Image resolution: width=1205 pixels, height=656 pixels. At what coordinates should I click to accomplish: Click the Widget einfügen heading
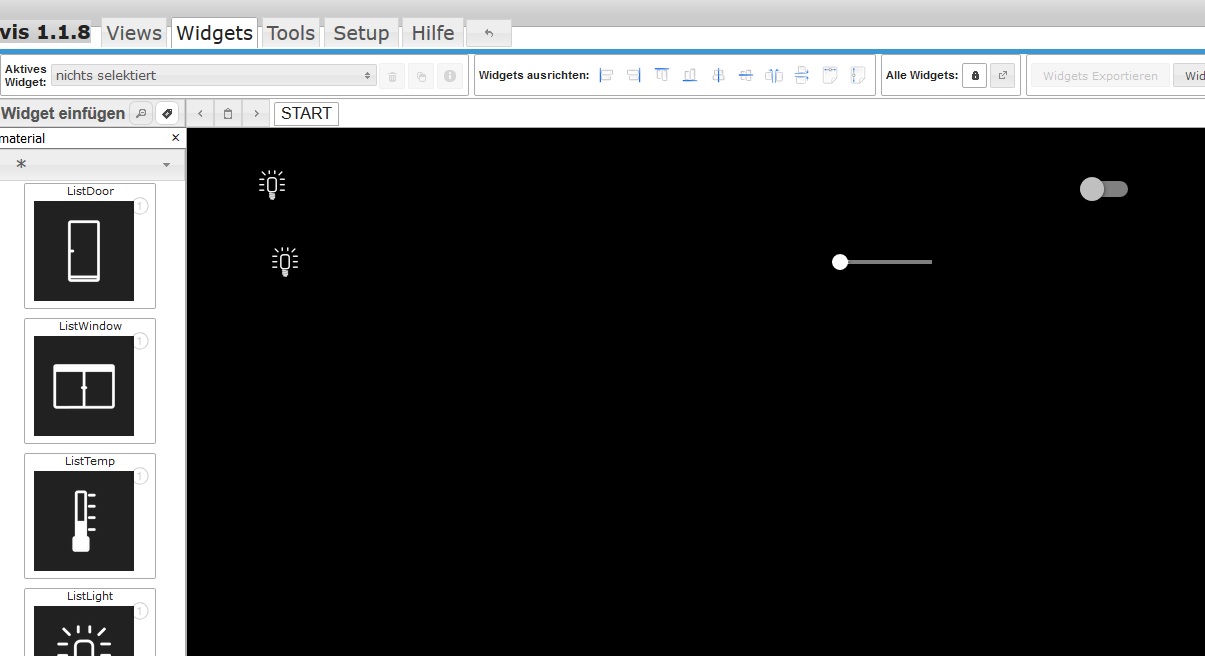coord(63,114)
